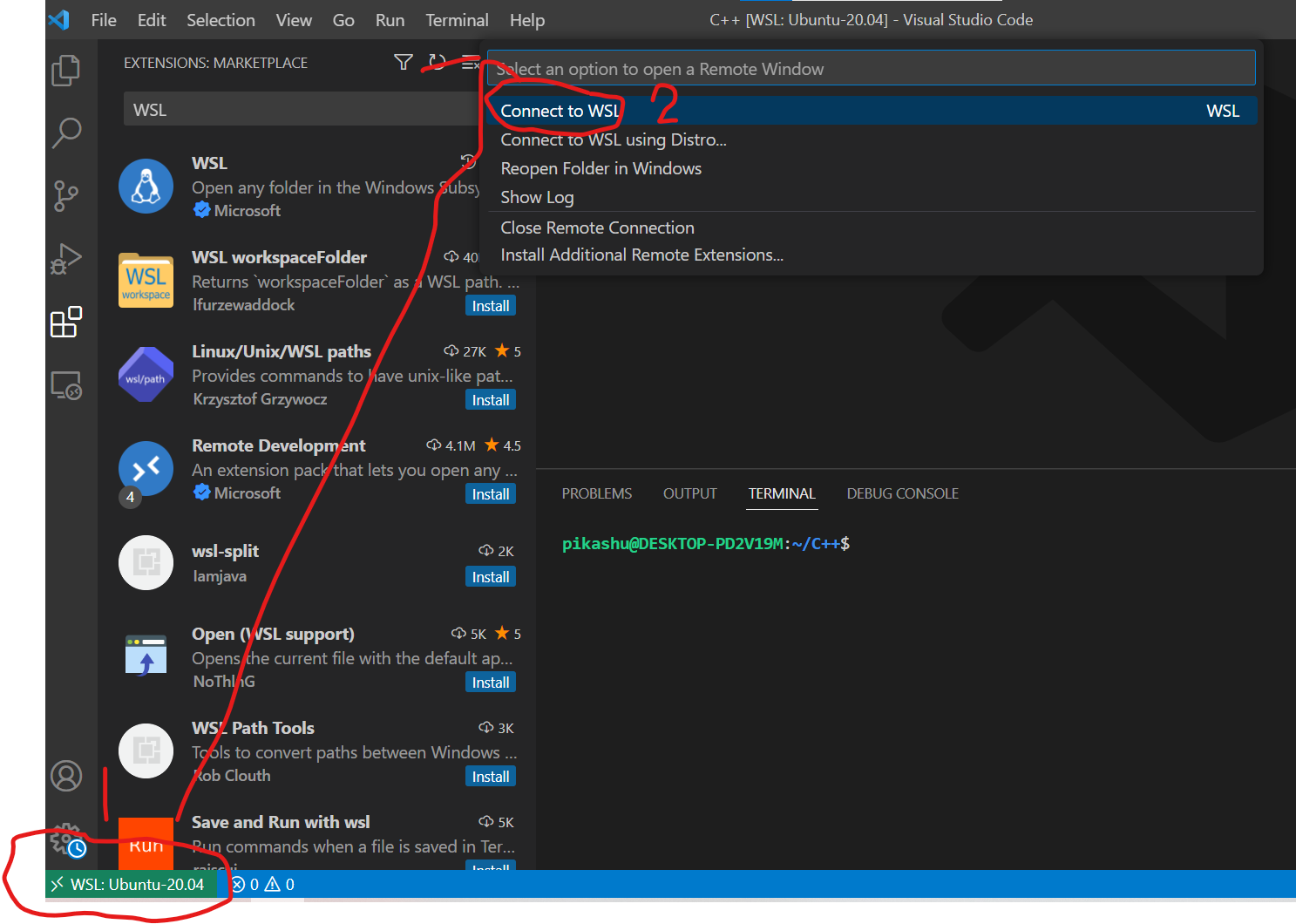Open the Manage gear icon
Image resolution: width=1296 pixels, height=924 pixels.
(x=66, y=839)
